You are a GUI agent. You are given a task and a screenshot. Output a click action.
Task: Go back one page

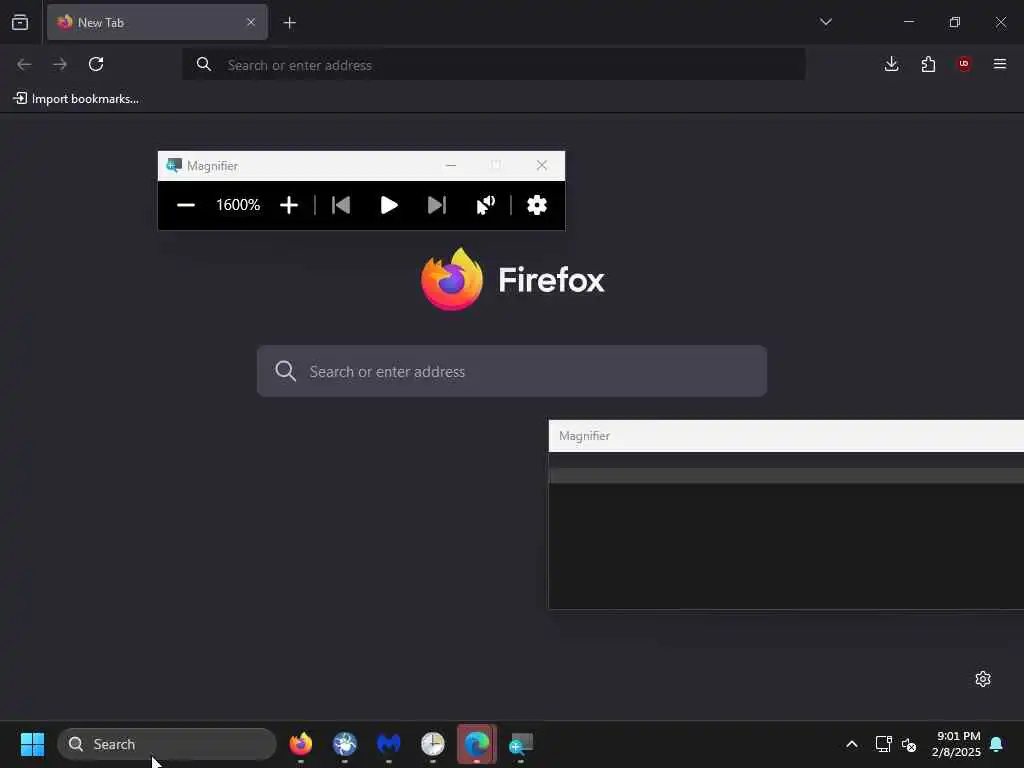[24, 64]
